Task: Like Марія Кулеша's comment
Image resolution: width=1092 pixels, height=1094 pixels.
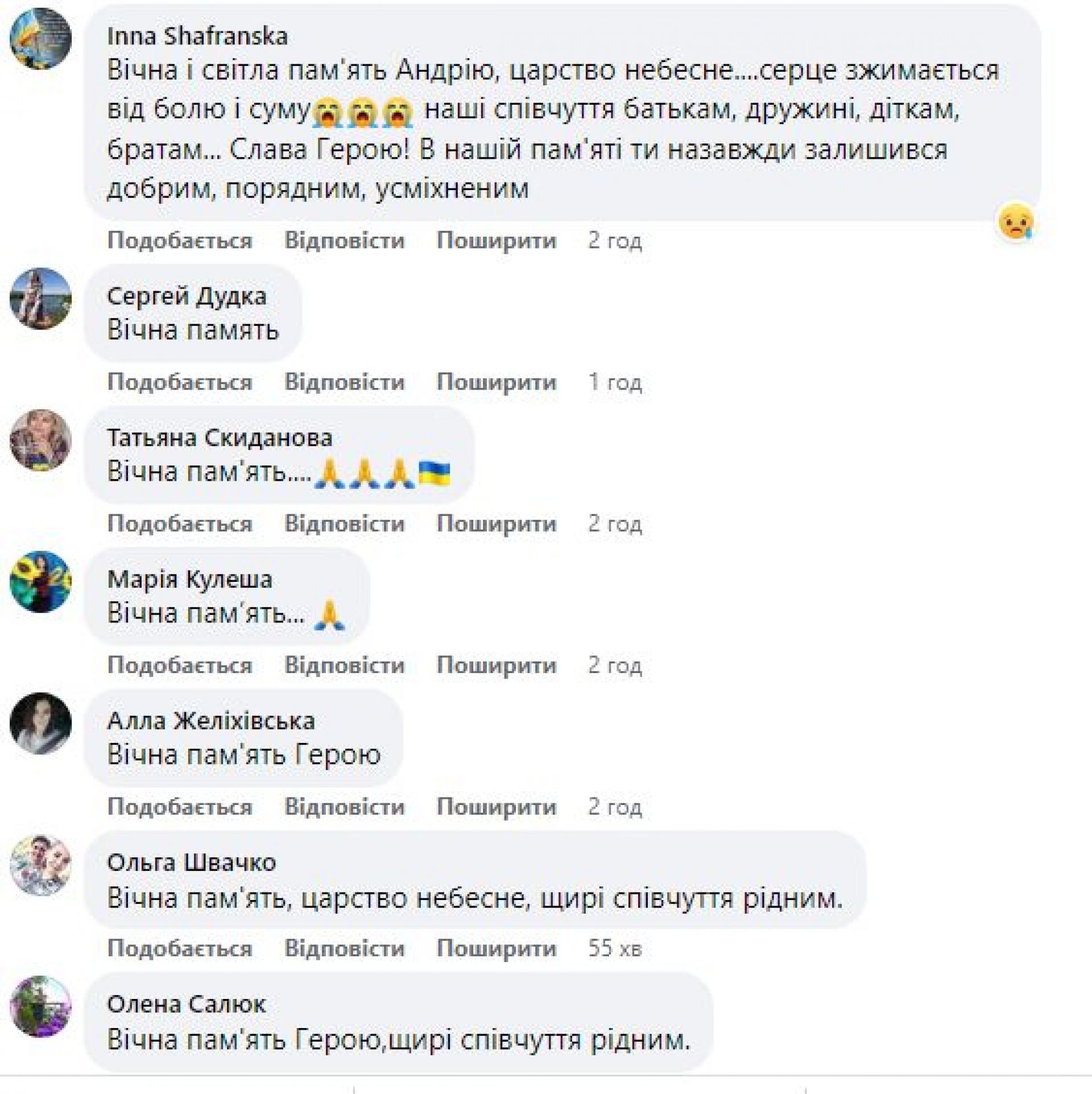Action: pos(180,666)
